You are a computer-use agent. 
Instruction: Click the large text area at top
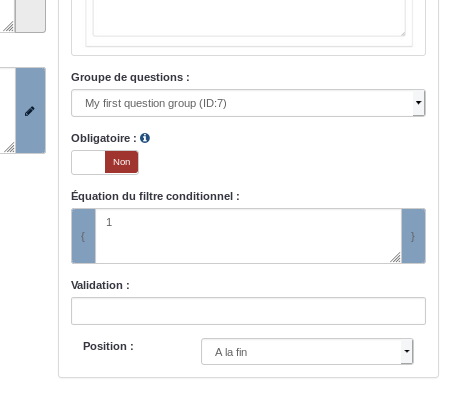(x=249, y=18)
